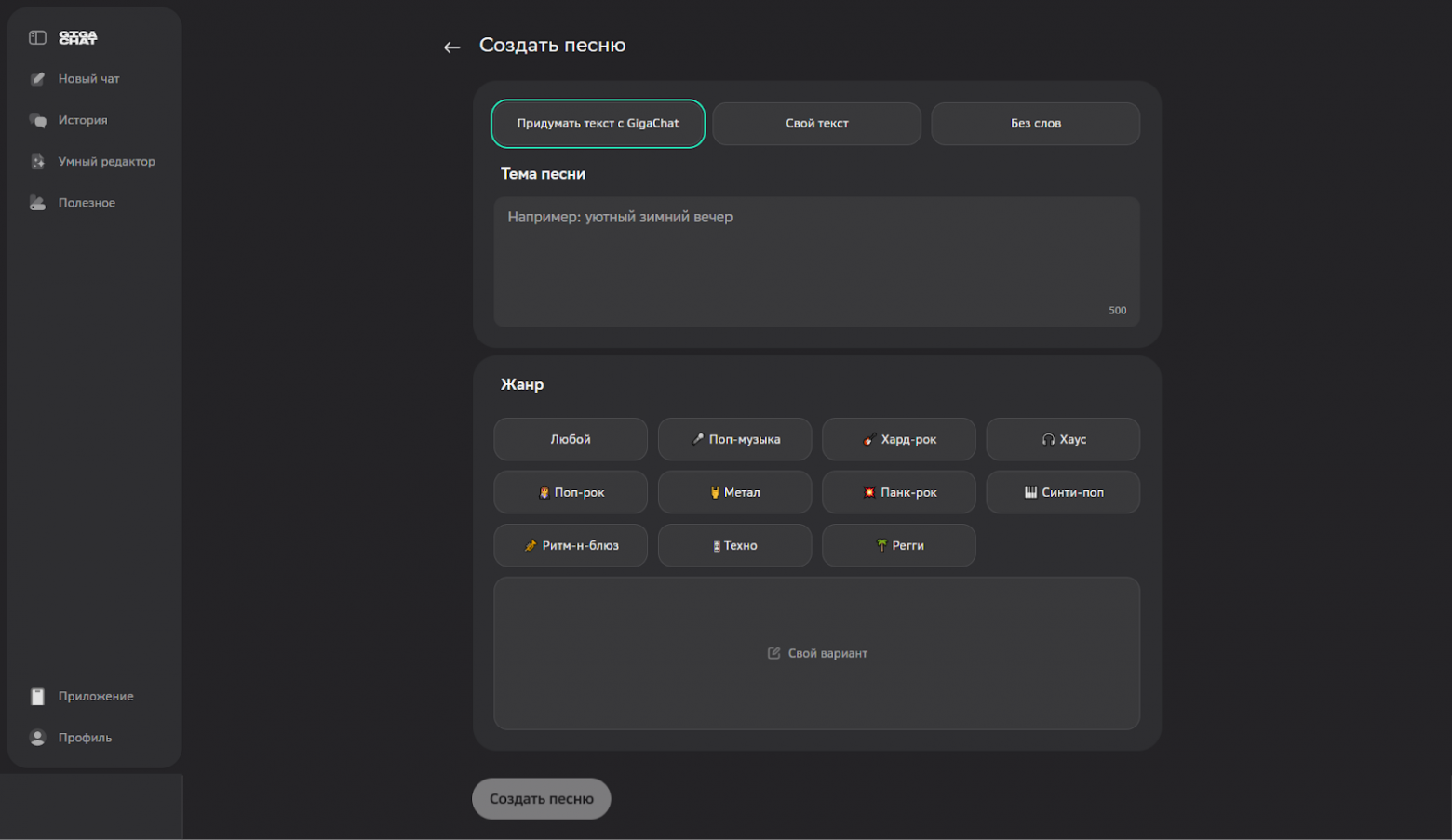Select Регги genre
1452x840 pixels.
898,545
